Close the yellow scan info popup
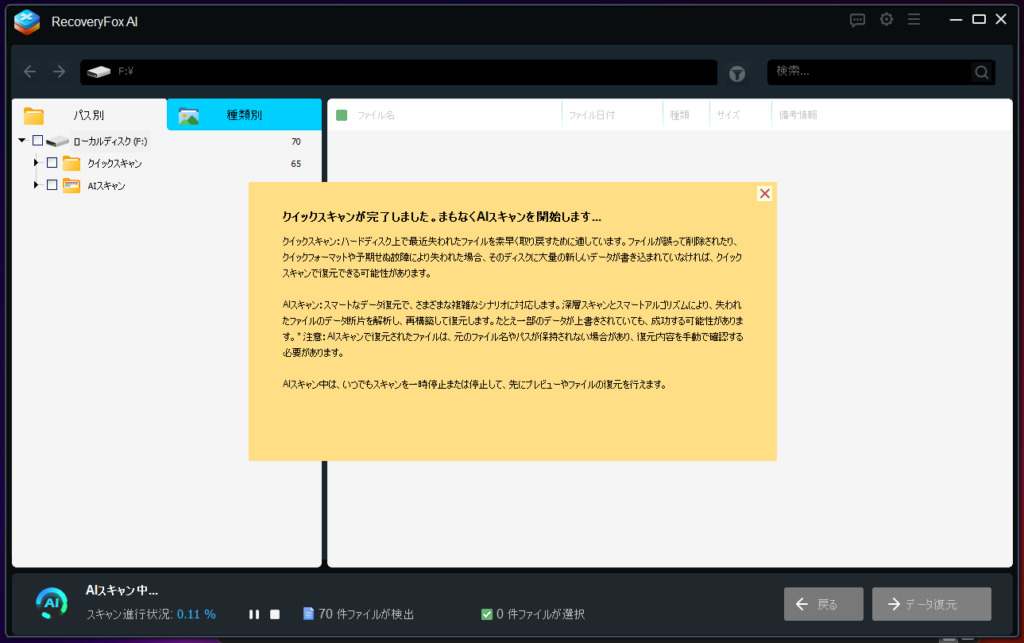 764,194
